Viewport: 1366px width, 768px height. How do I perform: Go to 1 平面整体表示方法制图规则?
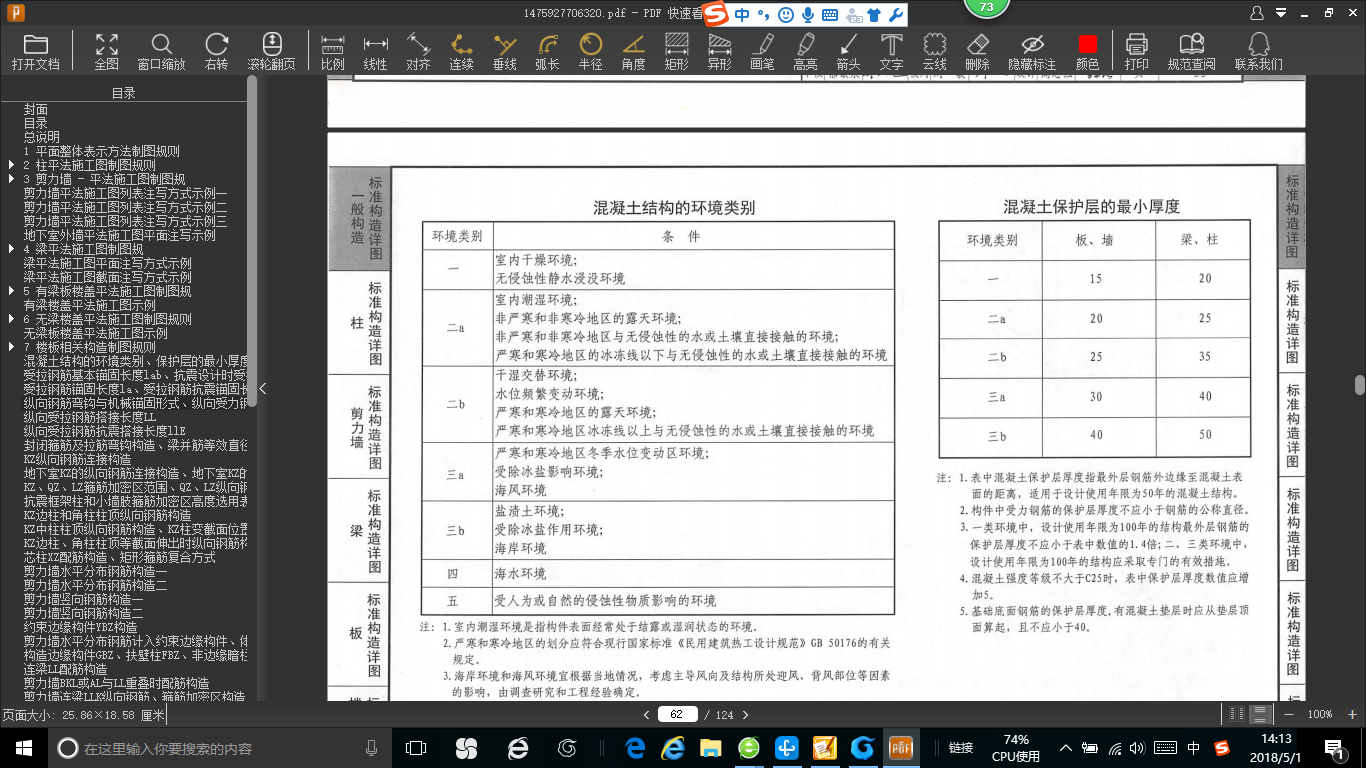(102, 151)
